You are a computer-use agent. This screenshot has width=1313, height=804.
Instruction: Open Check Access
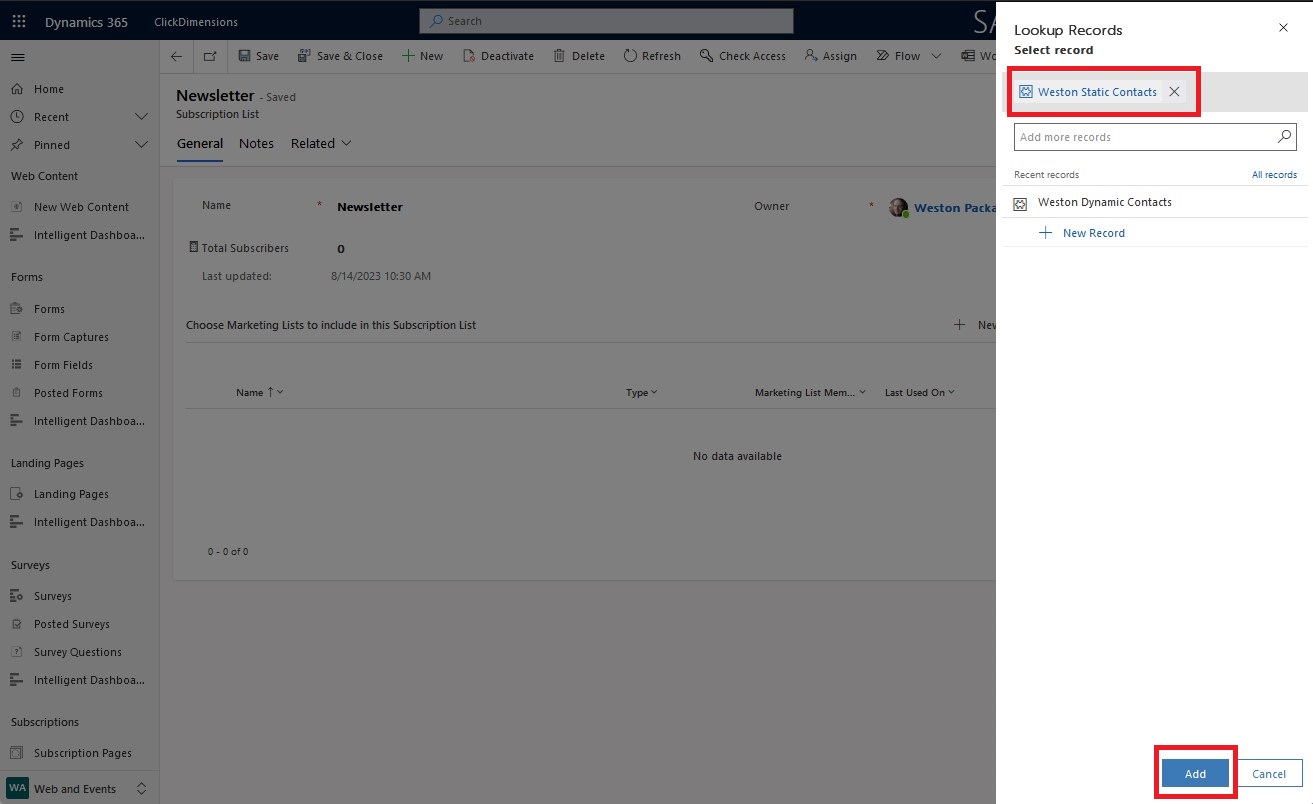click(743, 56)
